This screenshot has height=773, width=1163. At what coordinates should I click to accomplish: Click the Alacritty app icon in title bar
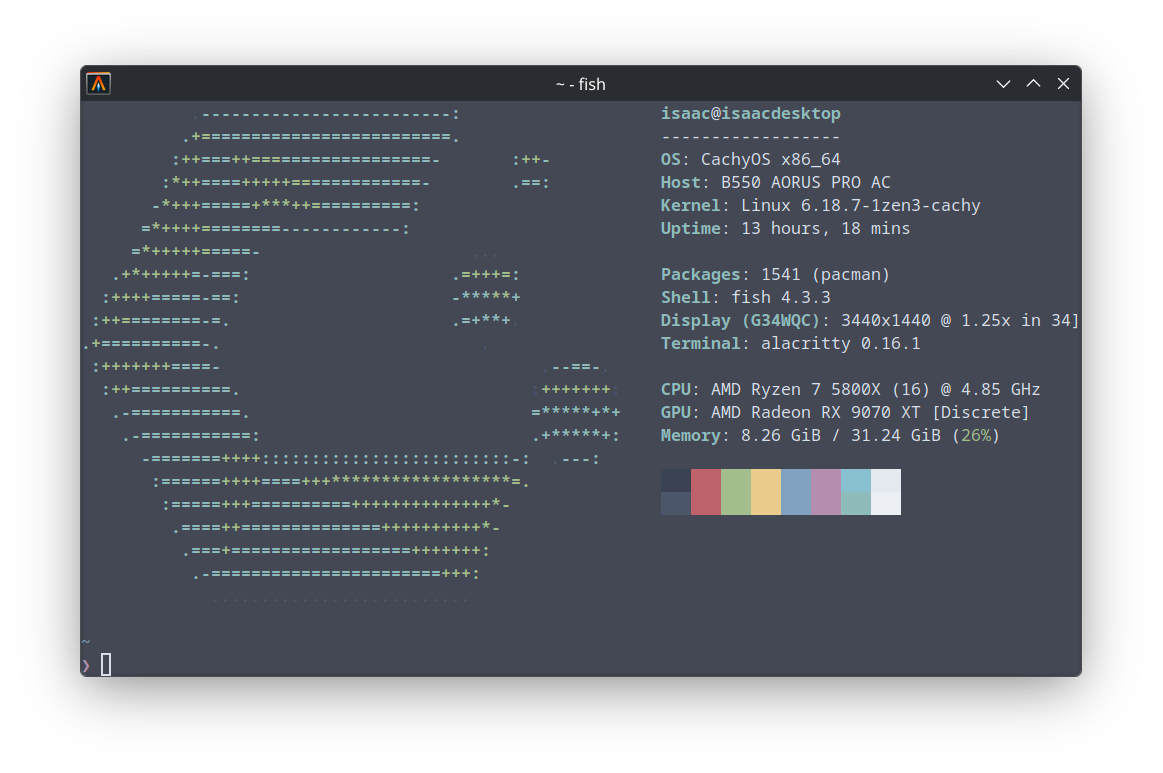[99, 84]
